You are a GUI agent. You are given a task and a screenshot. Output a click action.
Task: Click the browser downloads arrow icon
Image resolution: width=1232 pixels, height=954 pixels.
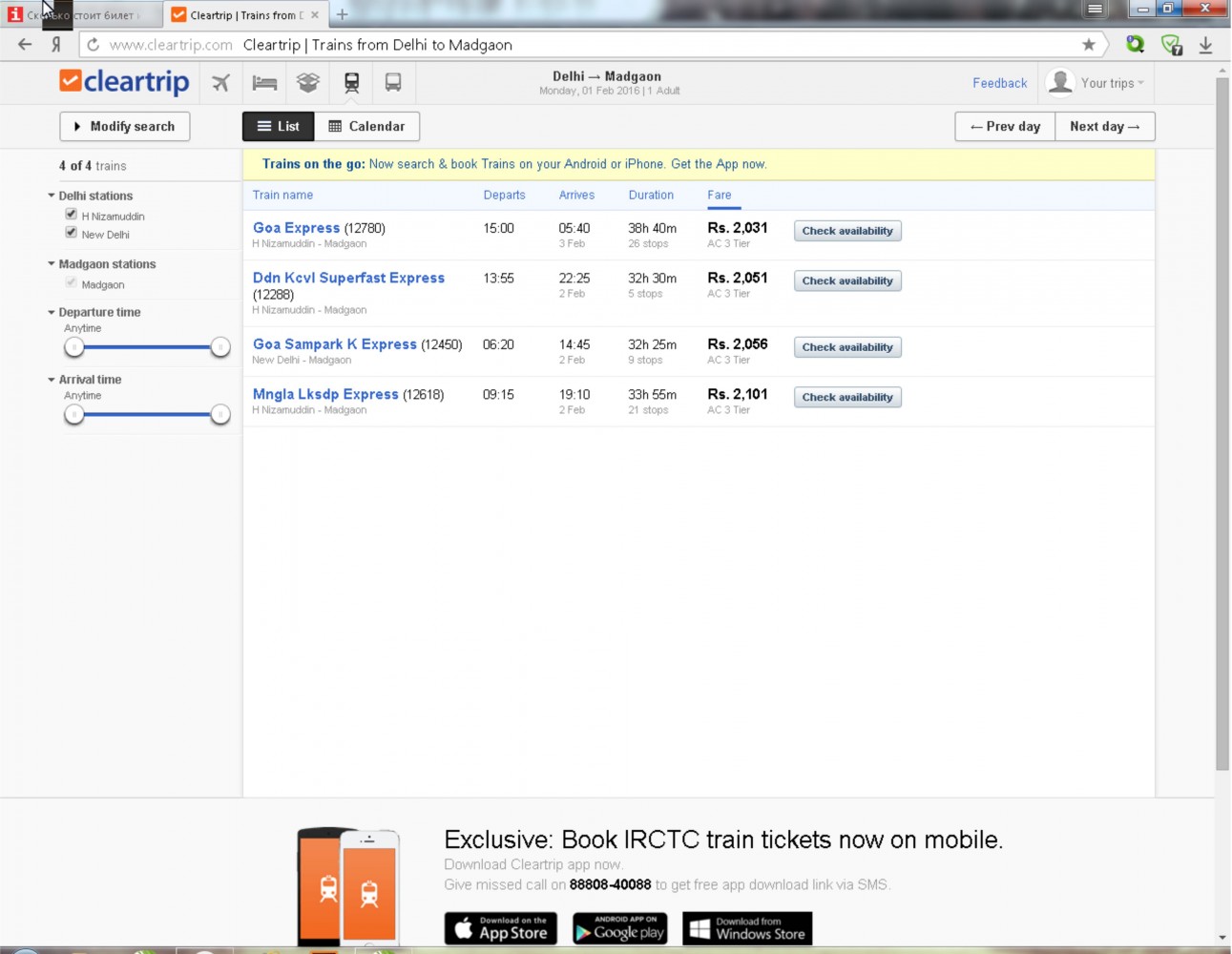tap(1205, 45)
